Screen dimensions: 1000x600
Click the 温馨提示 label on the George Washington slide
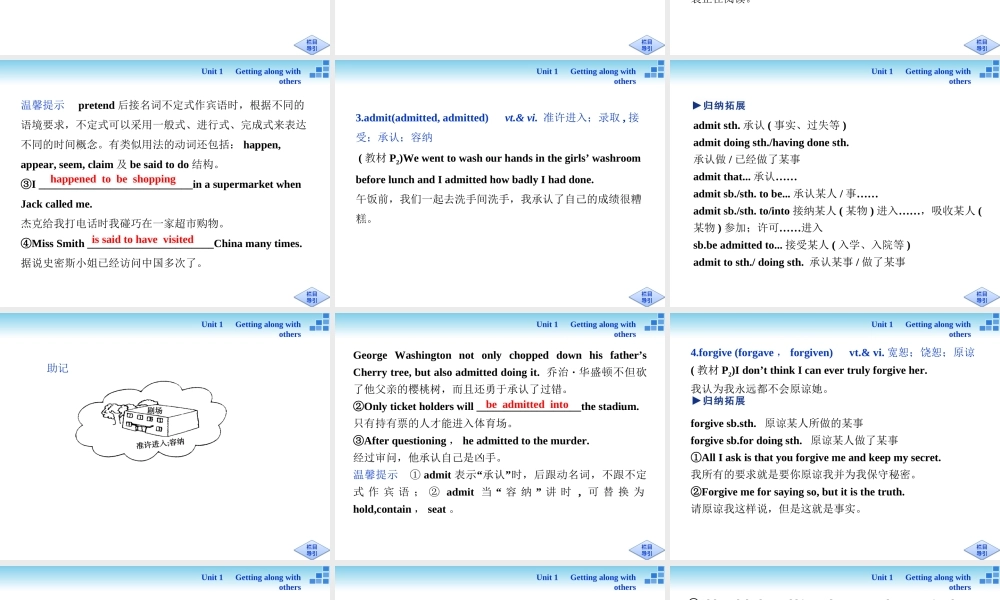[x=376, y=474]
